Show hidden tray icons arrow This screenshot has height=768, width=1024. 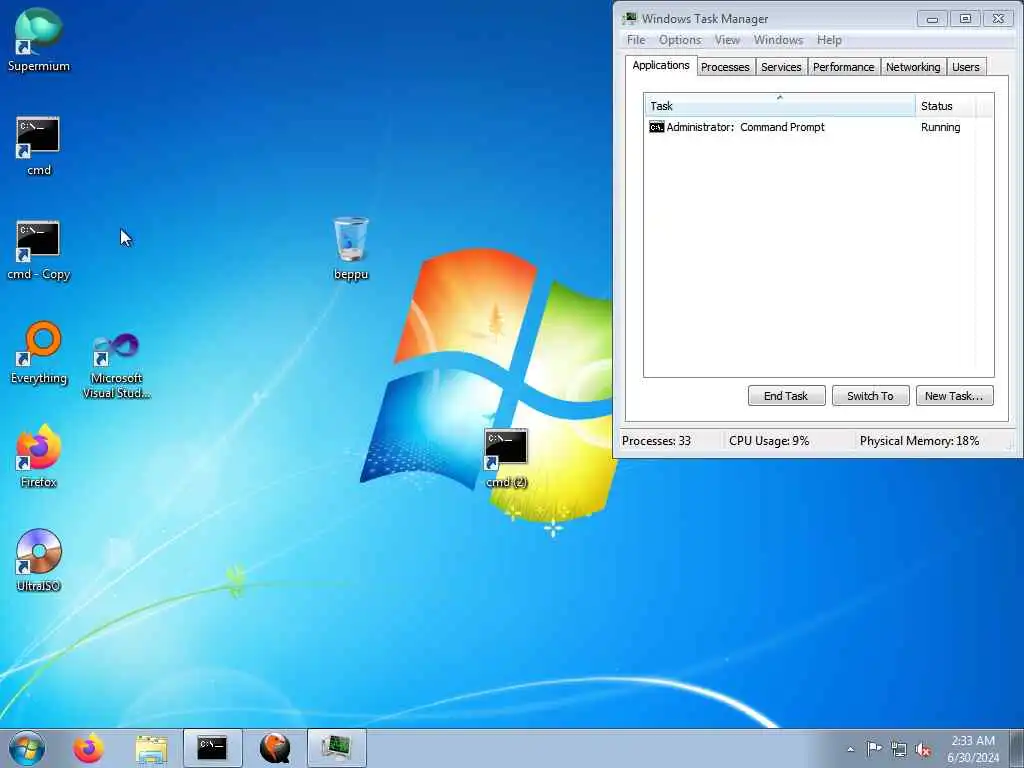tap(850, 749)
